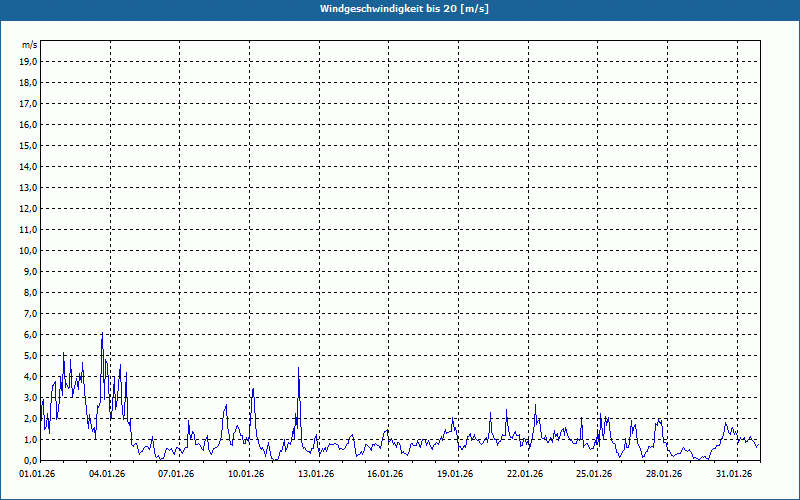Click the 'm/s' unit label on the y-axis
The width and height of the screenshot is (800, 500).
tap(29, 45)
